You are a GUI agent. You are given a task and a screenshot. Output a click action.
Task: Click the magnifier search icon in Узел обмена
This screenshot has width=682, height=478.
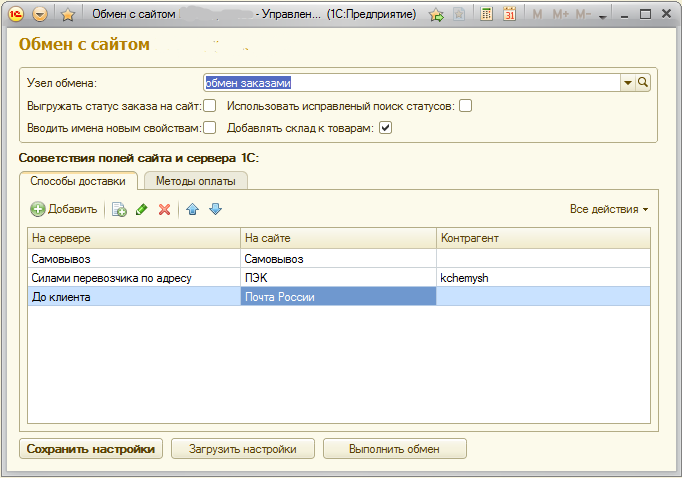coord(642,83)
